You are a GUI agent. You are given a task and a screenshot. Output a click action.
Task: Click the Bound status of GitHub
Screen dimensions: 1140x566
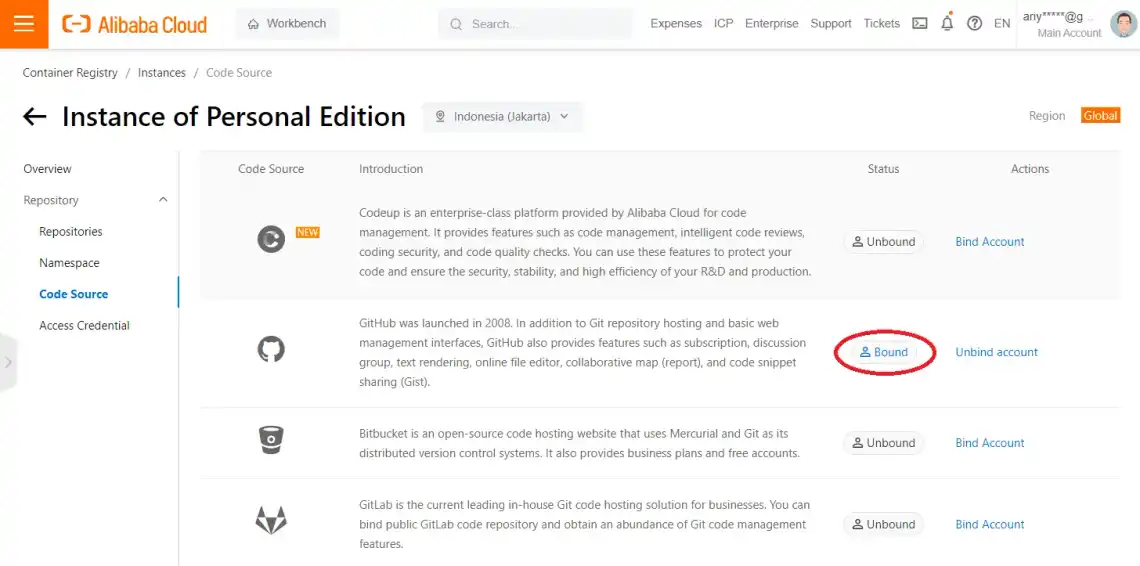[883, 352]
